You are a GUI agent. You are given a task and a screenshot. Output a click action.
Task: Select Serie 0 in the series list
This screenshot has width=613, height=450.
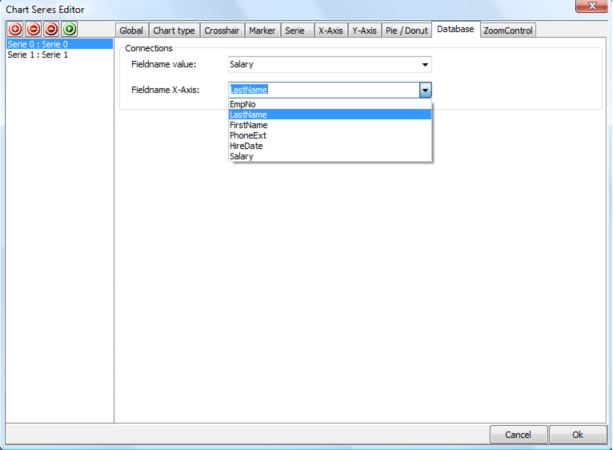pos(38,45)
